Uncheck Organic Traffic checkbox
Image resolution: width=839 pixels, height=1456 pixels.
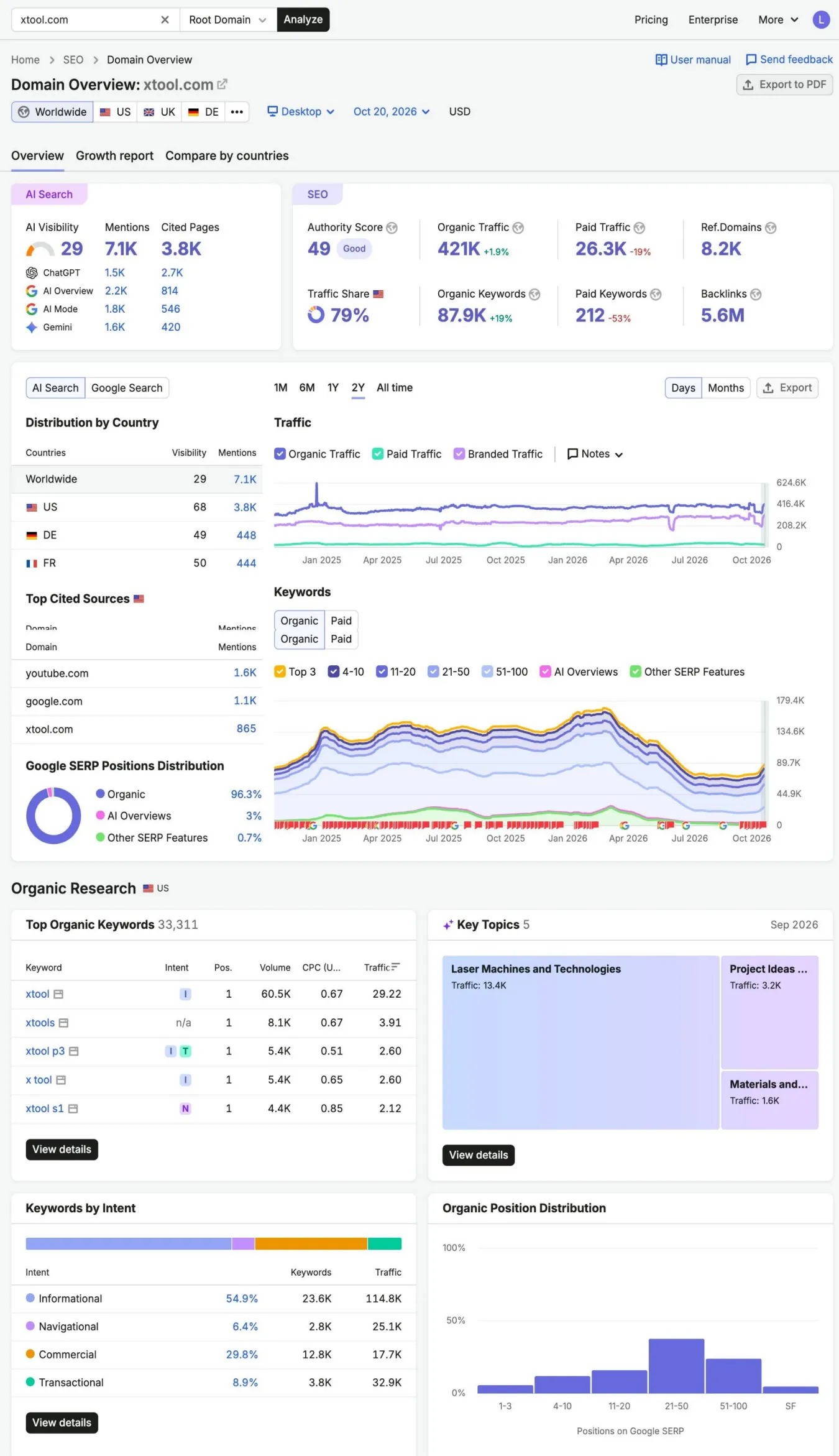tap(280, 454)
